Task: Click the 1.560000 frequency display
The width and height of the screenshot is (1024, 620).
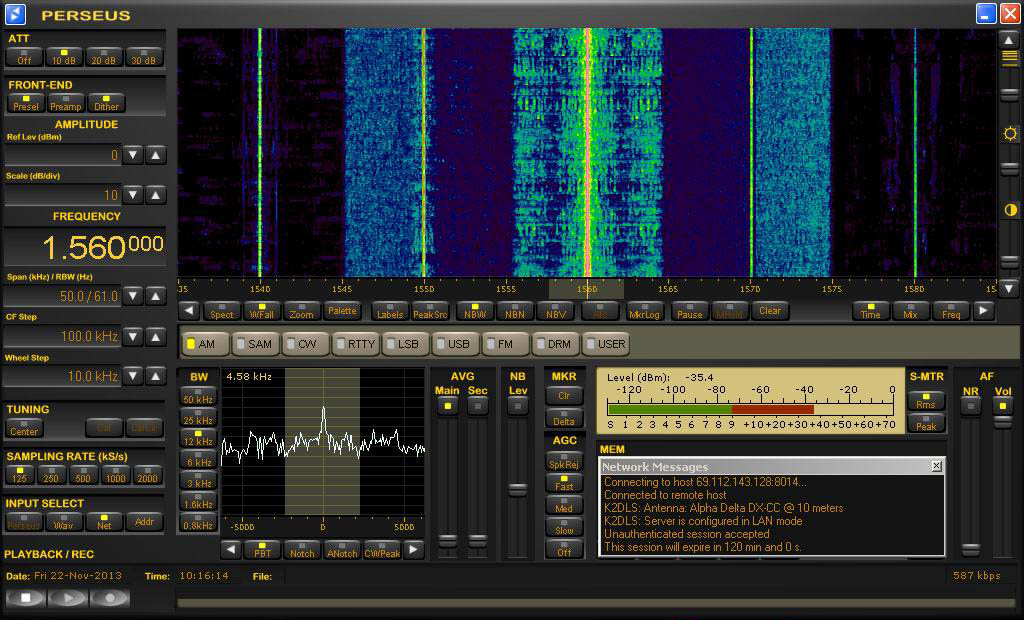Action: pyautogui.click(x=85, y=246)
